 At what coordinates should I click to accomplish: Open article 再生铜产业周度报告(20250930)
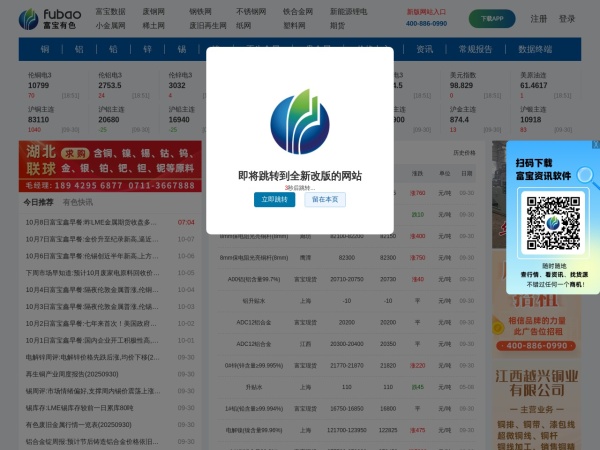coord(72,374)
